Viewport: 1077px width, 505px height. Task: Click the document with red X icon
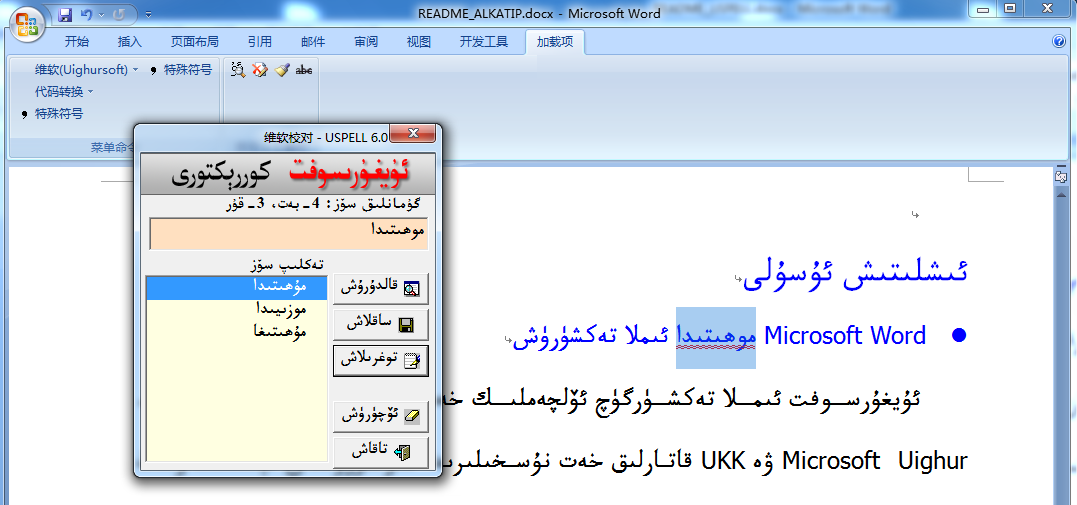pos(259,69)
